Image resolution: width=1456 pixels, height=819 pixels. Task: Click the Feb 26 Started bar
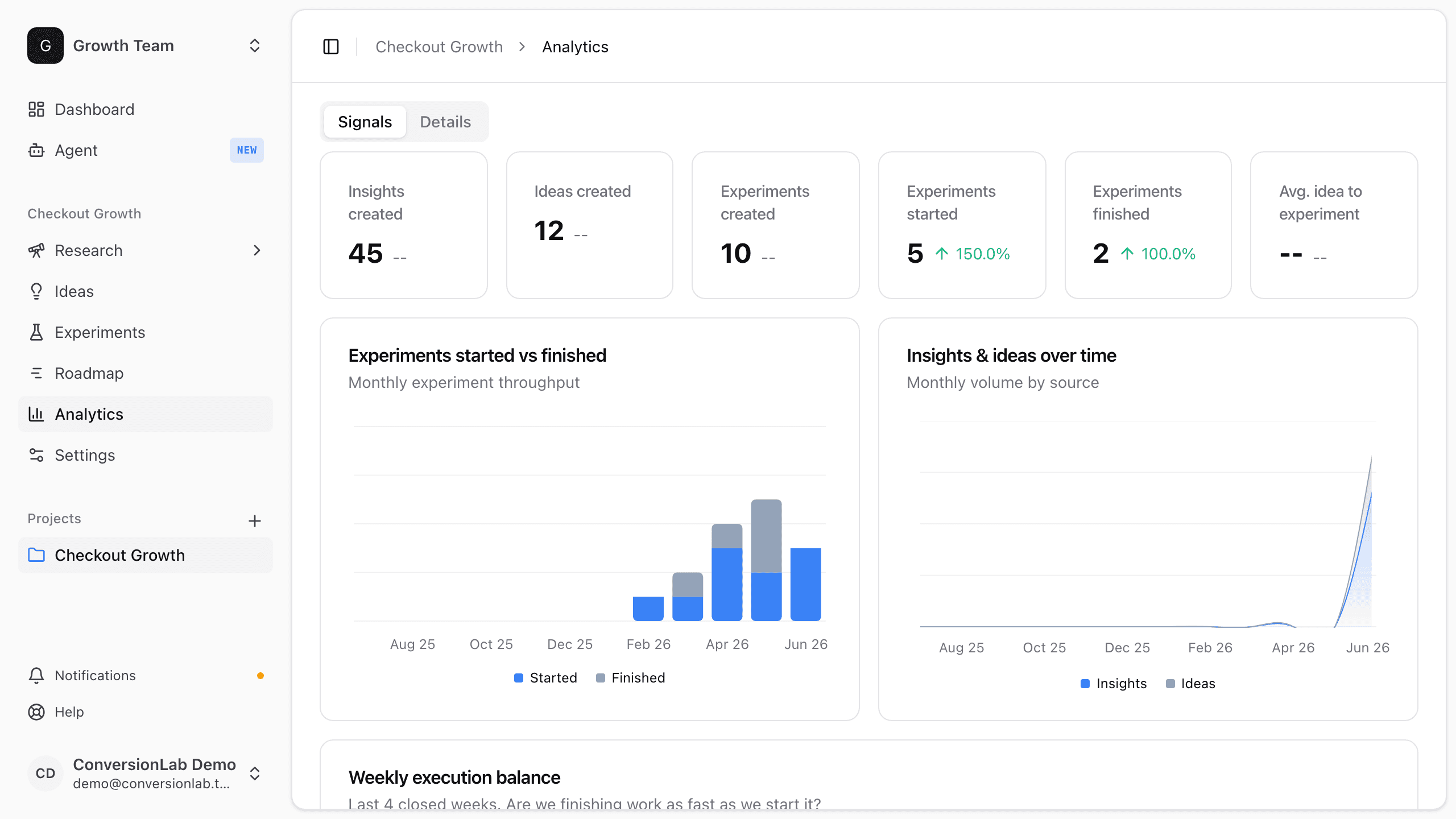point(648,609)
